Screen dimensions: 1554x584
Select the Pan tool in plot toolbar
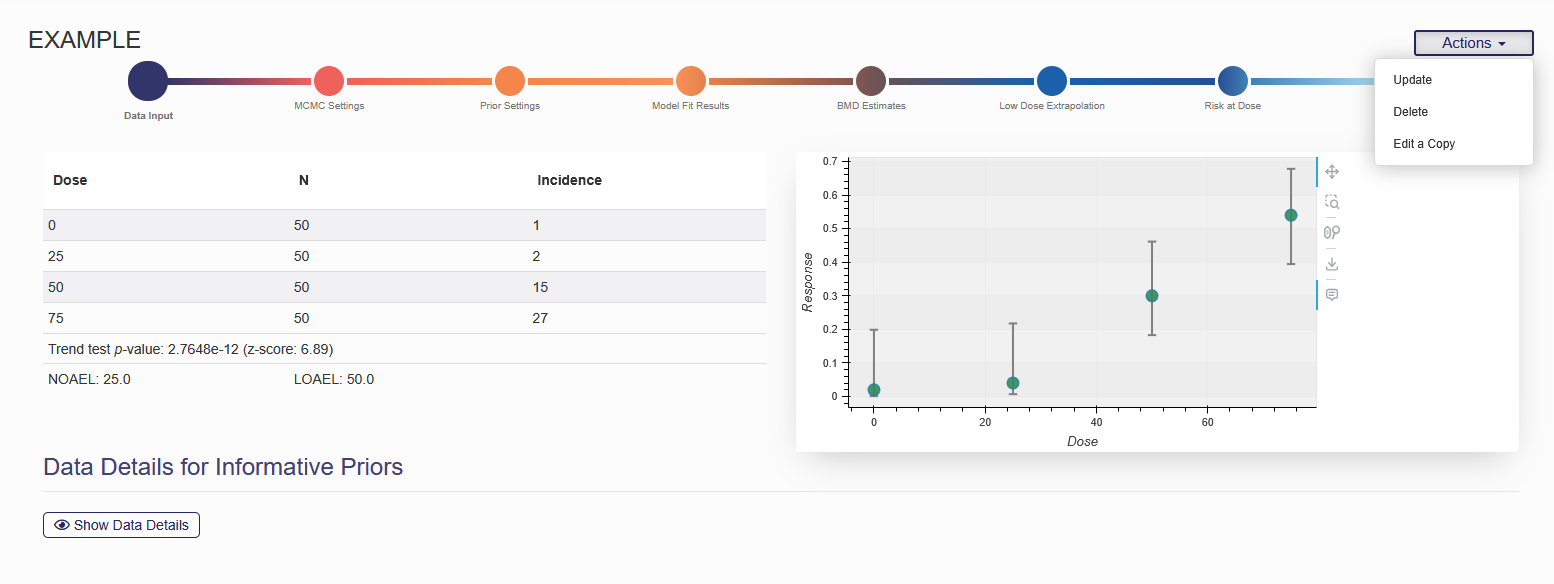pyautogui.click(x=1331, y=172)
